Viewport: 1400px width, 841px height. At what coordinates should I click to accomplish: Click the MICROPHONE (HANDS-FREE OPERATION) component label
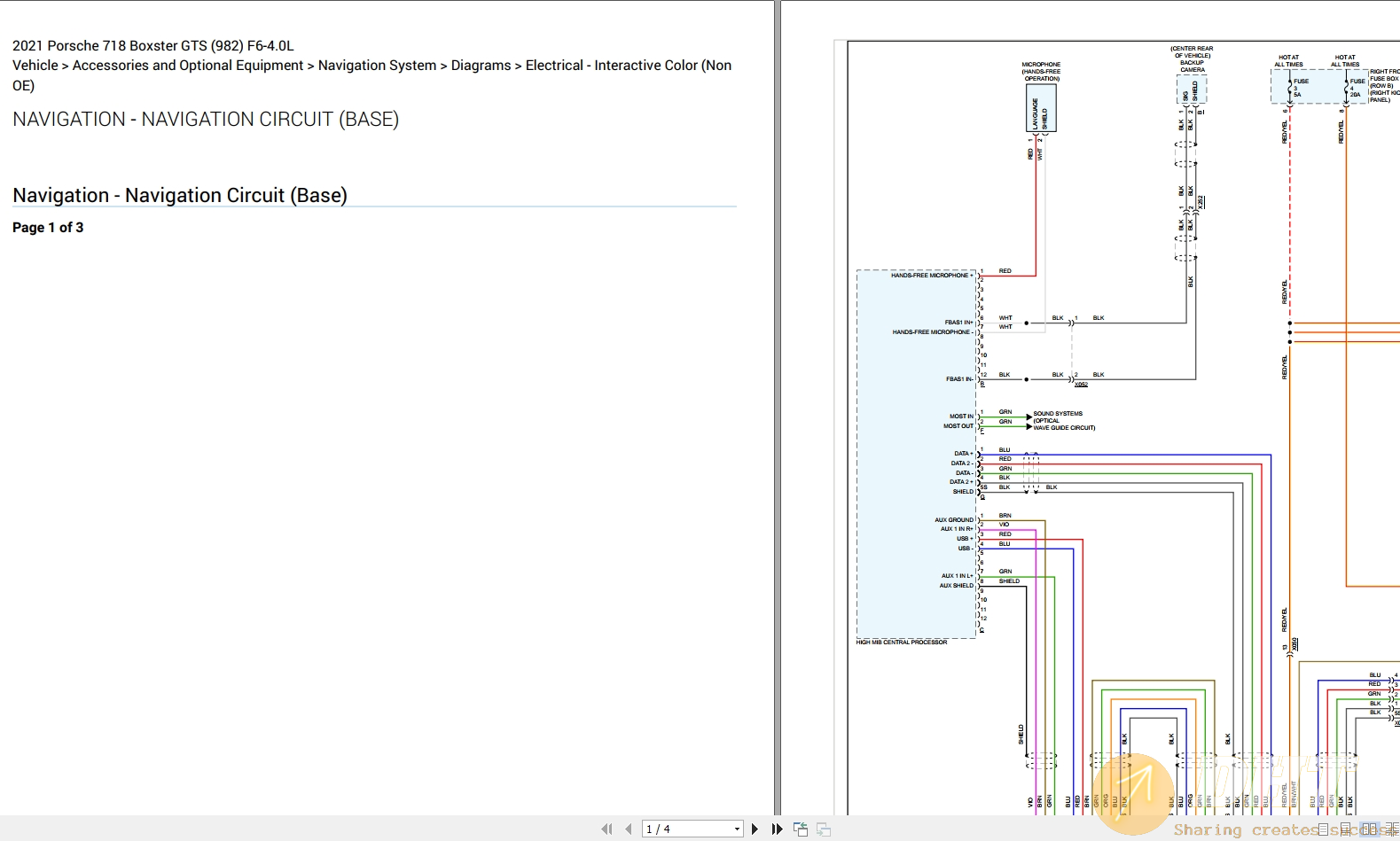1041,72
